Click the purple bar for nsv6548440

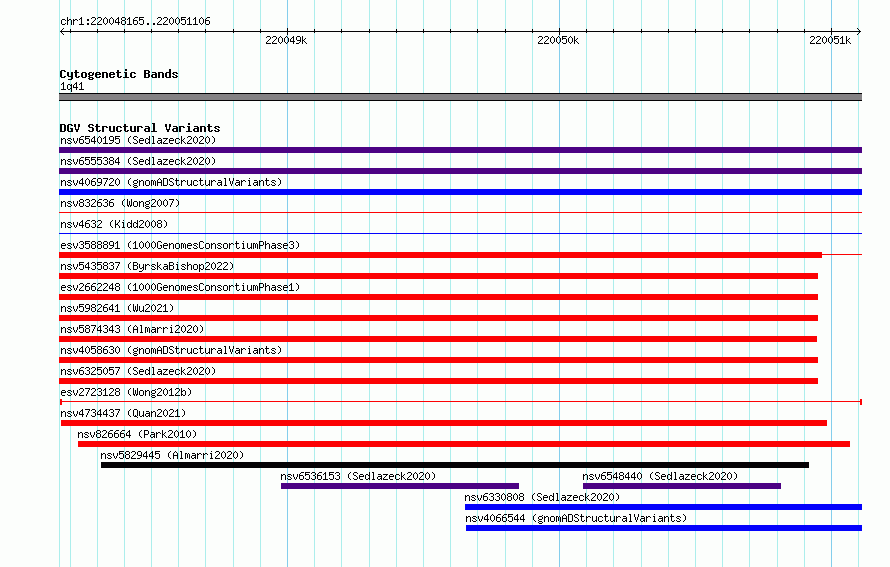click(682, 486)
